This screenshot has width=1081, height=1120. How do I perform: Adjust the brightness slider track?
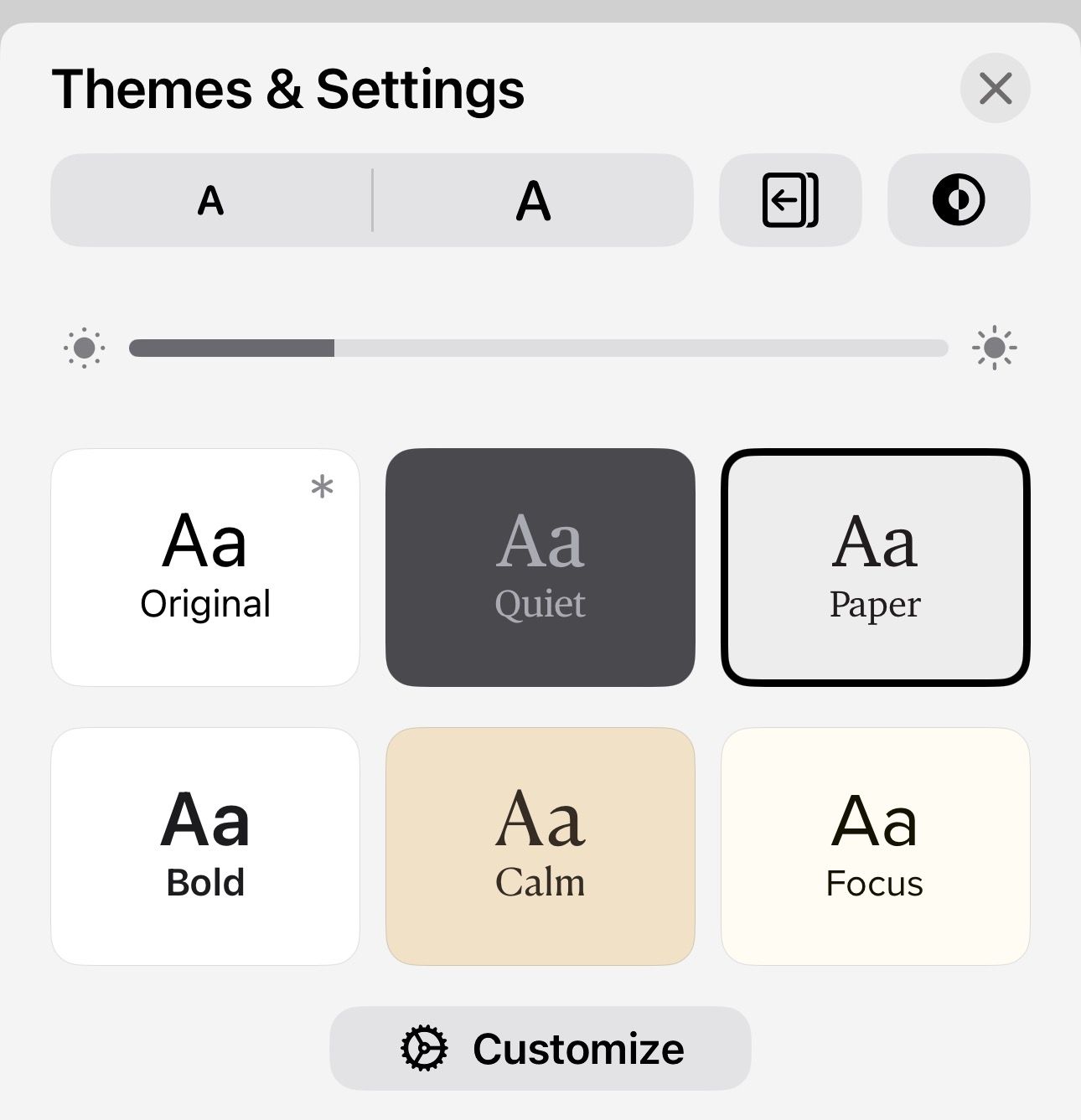tap(539, 348)
